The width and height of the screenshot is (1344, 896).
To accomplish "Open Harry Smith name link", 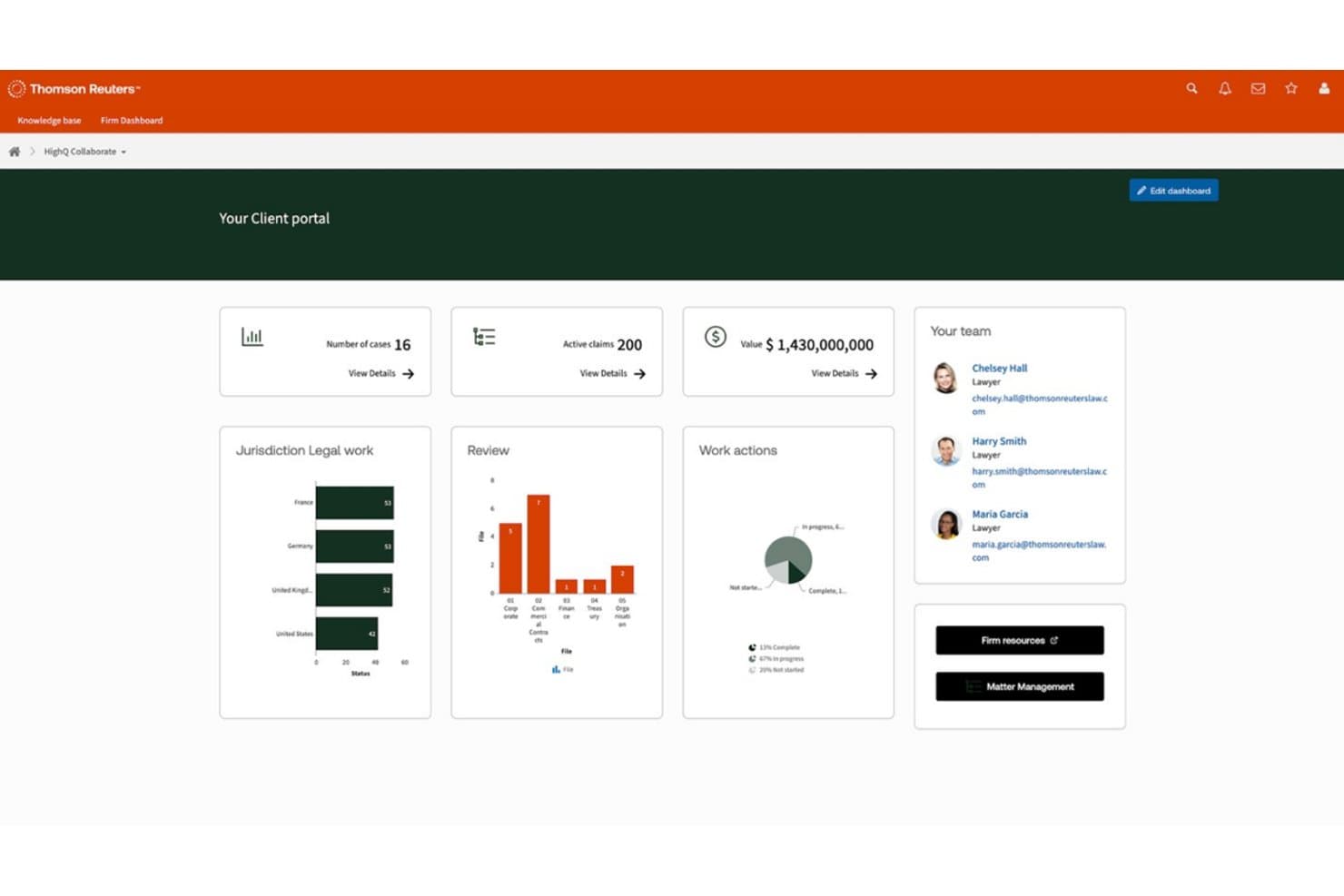I will click(x=999, y=441).
